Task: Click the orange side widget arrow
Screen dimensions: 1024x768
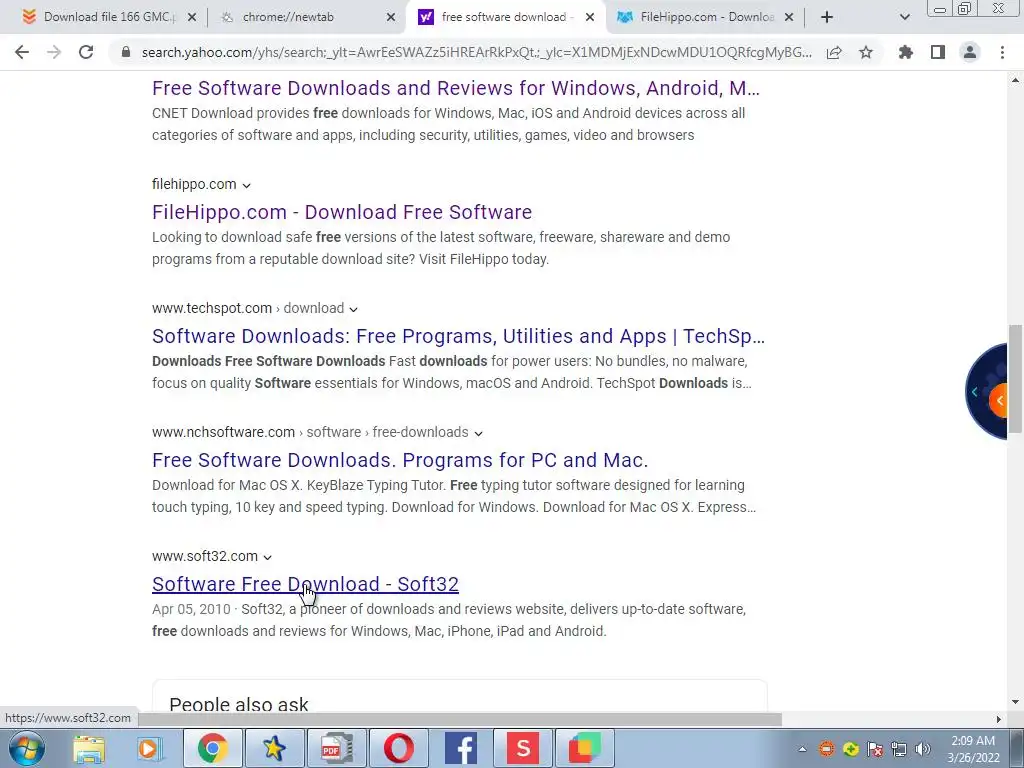Action: pos(999,400)
